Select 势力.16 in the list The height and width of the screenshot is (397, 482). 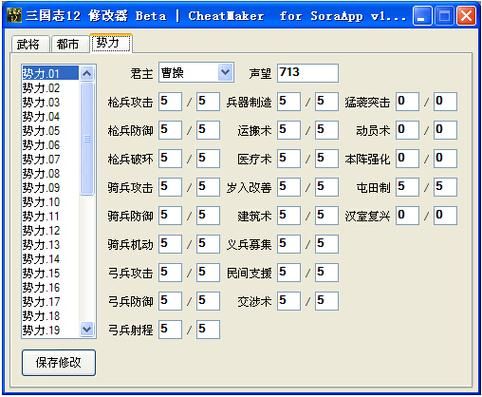[x=50, y=288]
